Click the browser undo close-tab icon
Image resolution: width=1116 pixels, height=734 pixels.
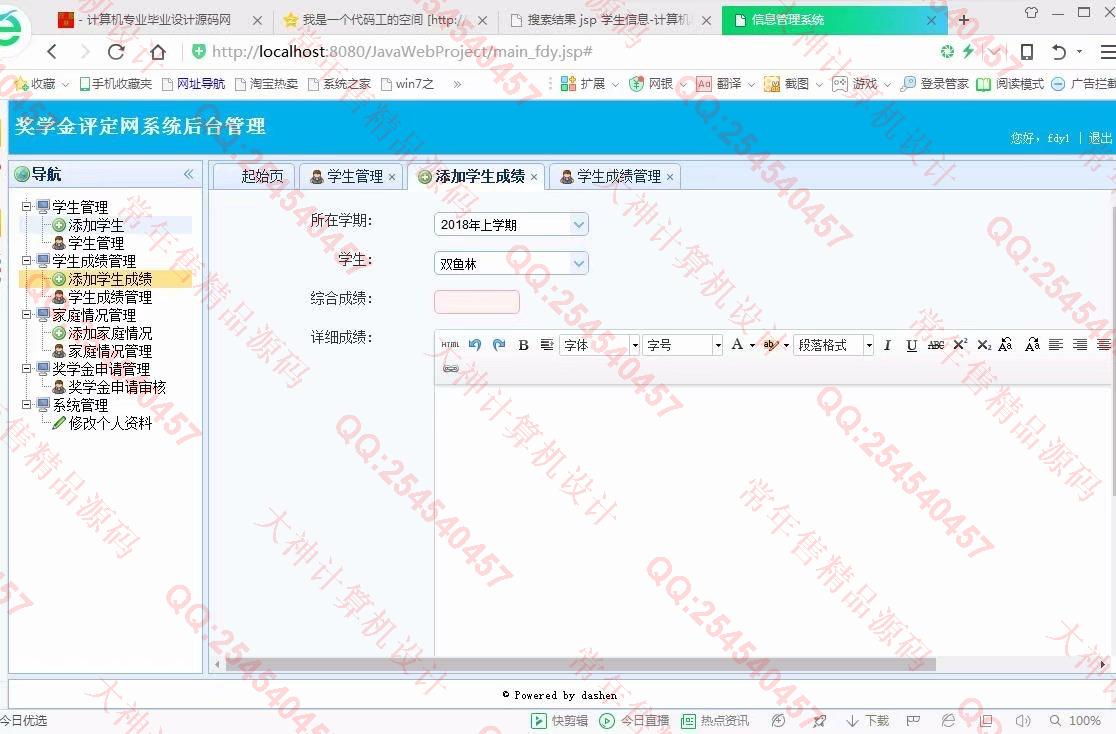point(1059,52)
